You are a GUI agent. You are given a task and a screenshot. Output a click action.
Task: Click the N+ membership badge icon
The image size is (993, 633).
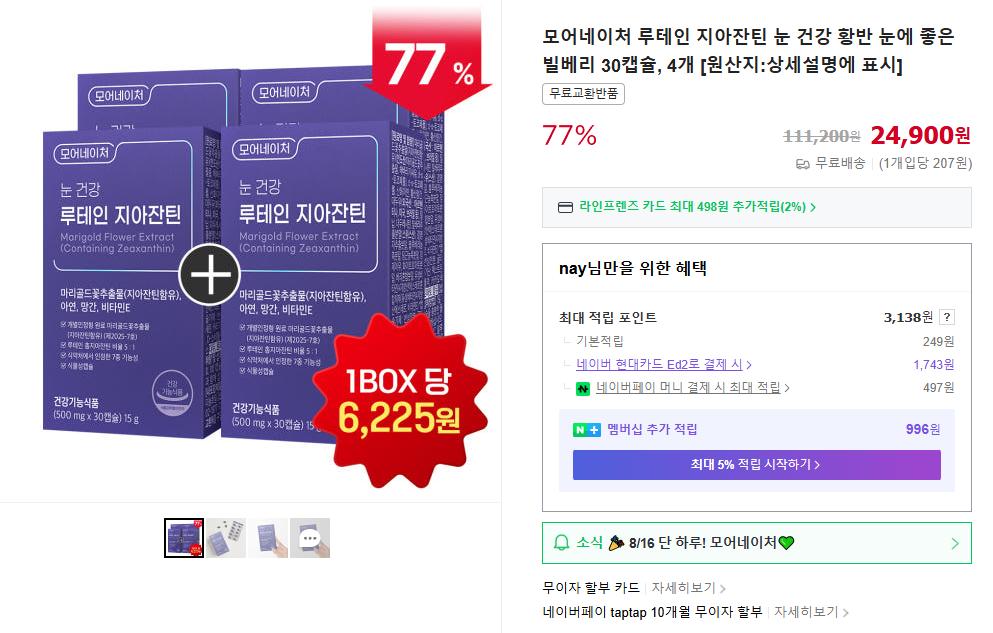586,430
